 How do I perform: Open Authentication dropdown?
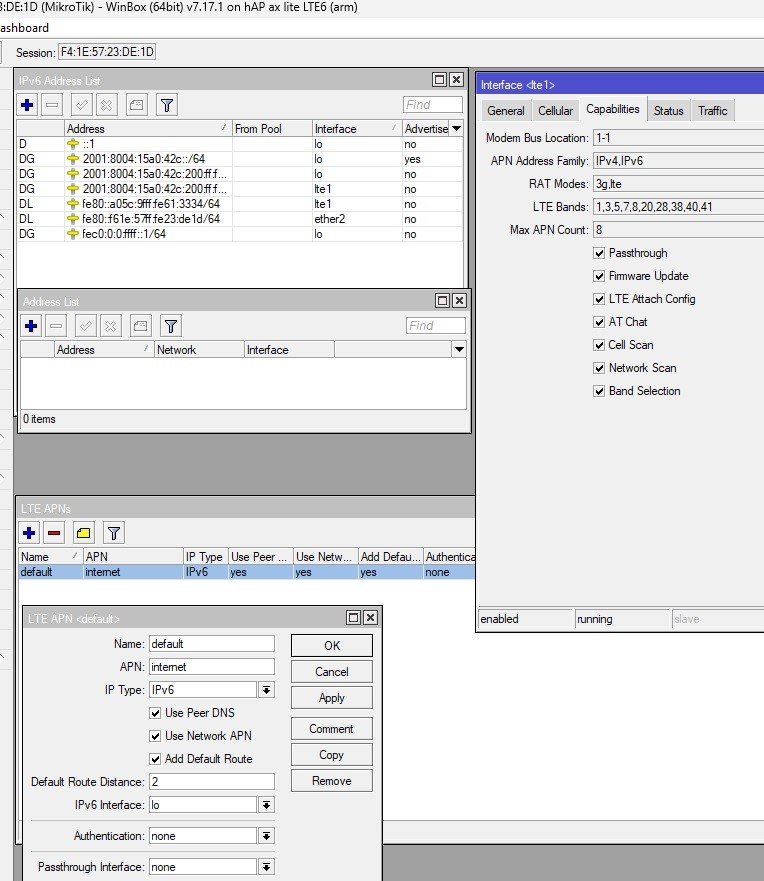[x=266, y=836]
